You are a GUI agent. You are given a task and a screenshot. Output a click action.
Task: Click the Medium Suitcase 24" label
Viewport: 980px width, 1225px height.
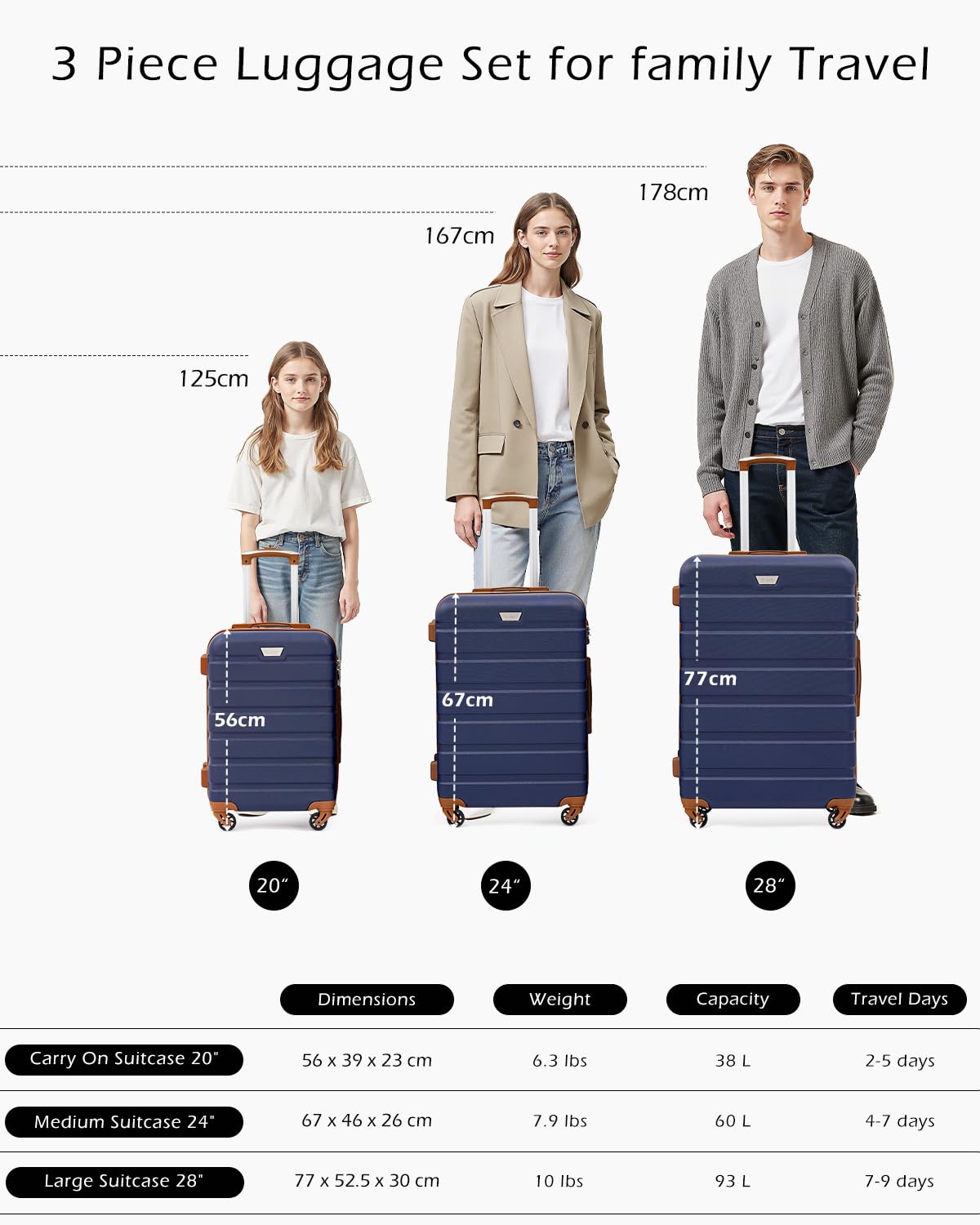pyautogui.click(x=124, y=1122)
